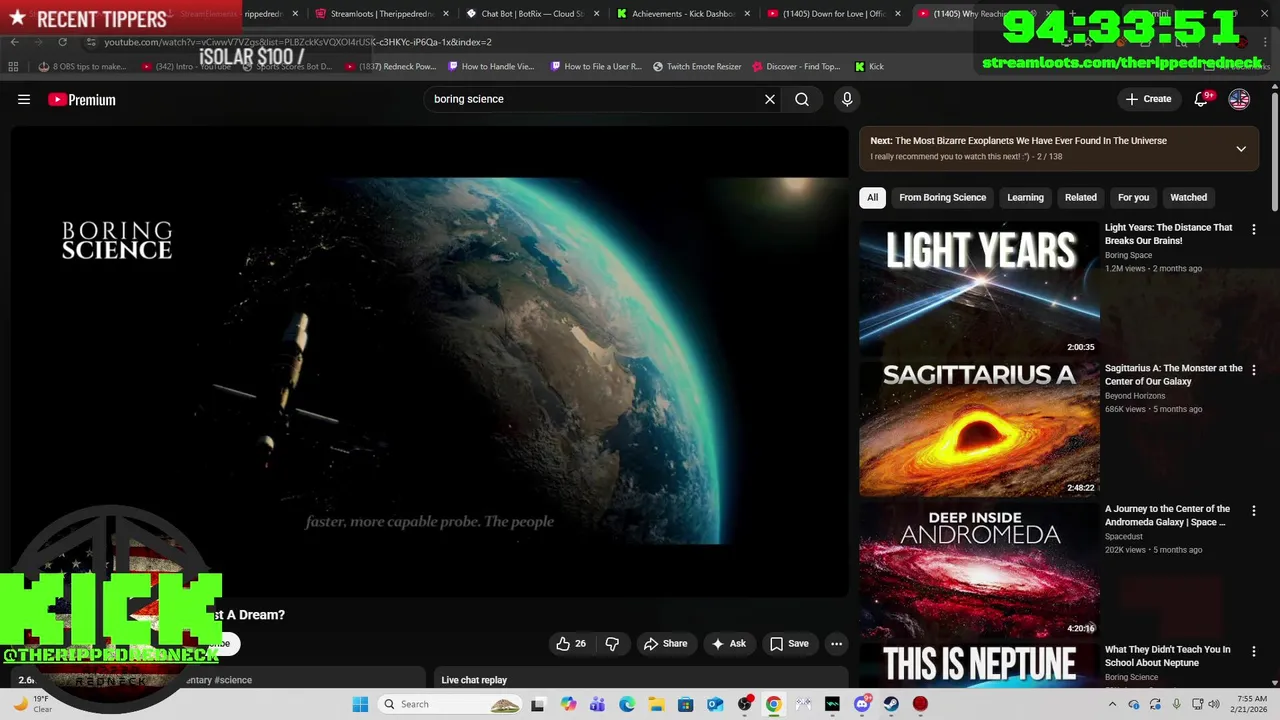Open 'A Journey to the Center' title link
The image size is (1280, 720).
(1167, 515)
